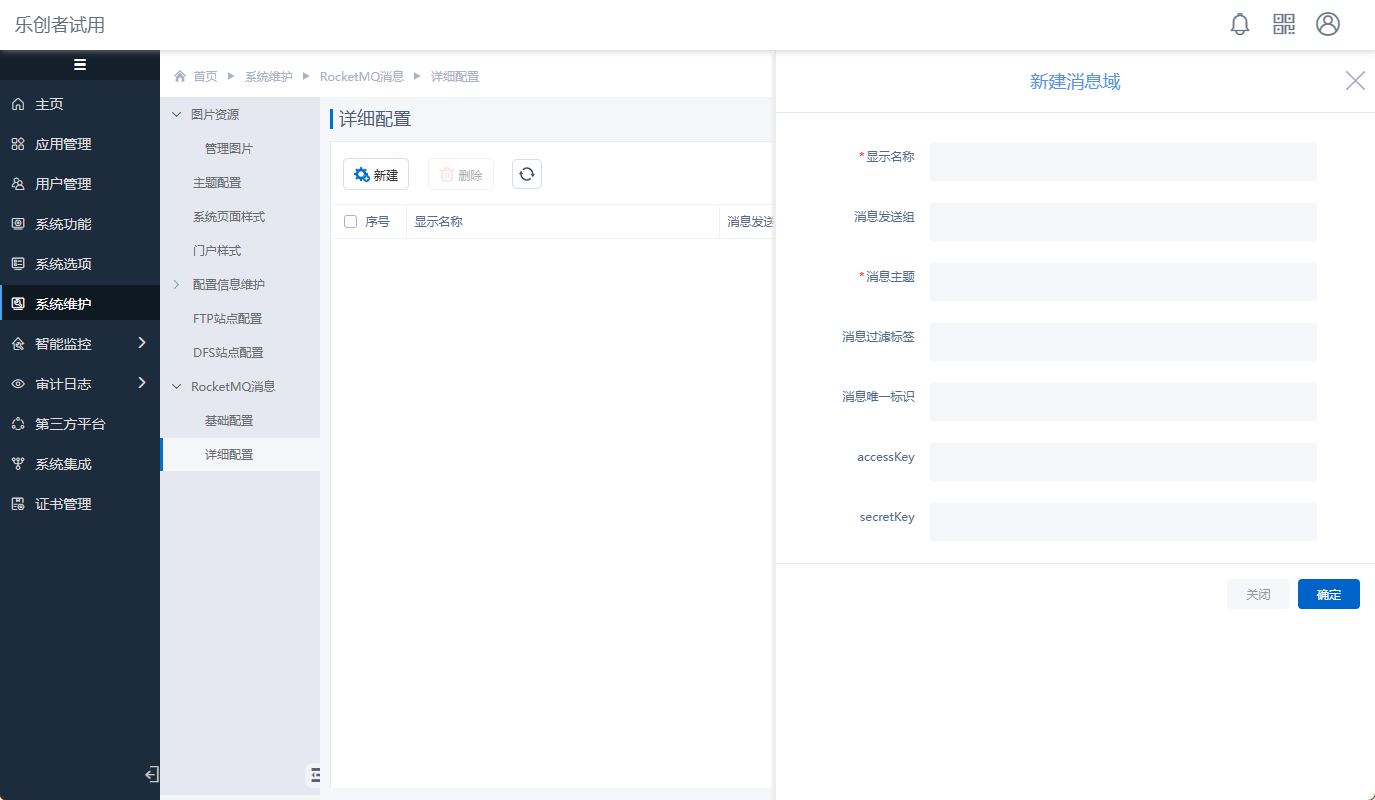Collapse the RocketMQ消息 tree node
Screen dimensions: 1375x800
(177, 387)
